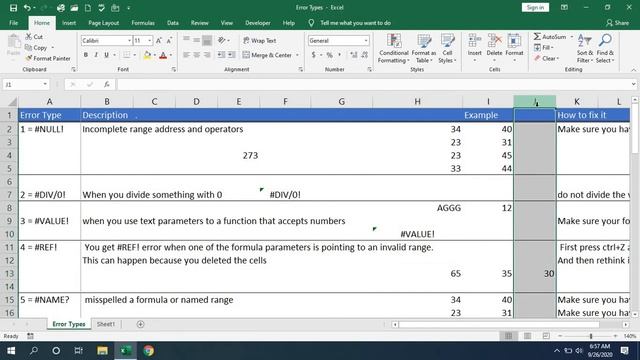Image resolution: width=640 pixels, height=360 pixels.
Task: Increase font size with larger A icon
Action: (159, 40)
